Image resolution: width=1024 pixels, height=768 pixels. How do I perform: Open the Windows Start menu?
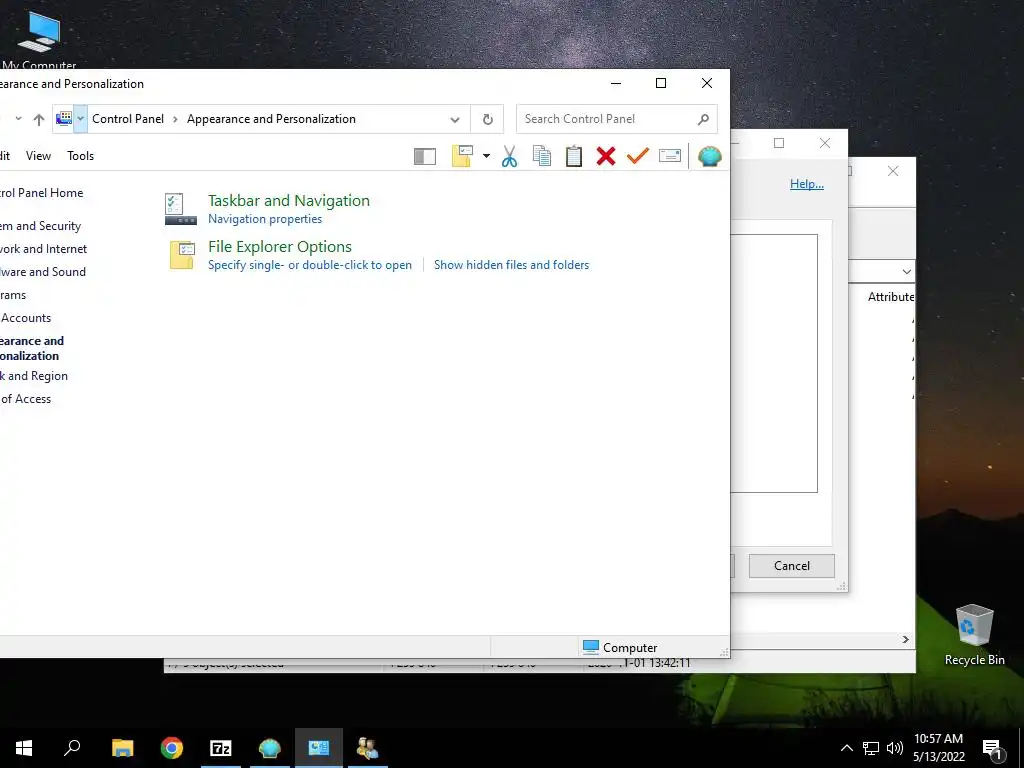click(x=24, y=748)
